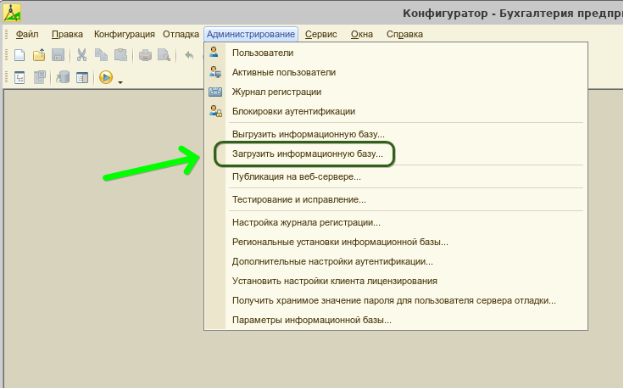624x389 pixels.
Task: Open the Файл menu
Action: click(x=27, y=34)
